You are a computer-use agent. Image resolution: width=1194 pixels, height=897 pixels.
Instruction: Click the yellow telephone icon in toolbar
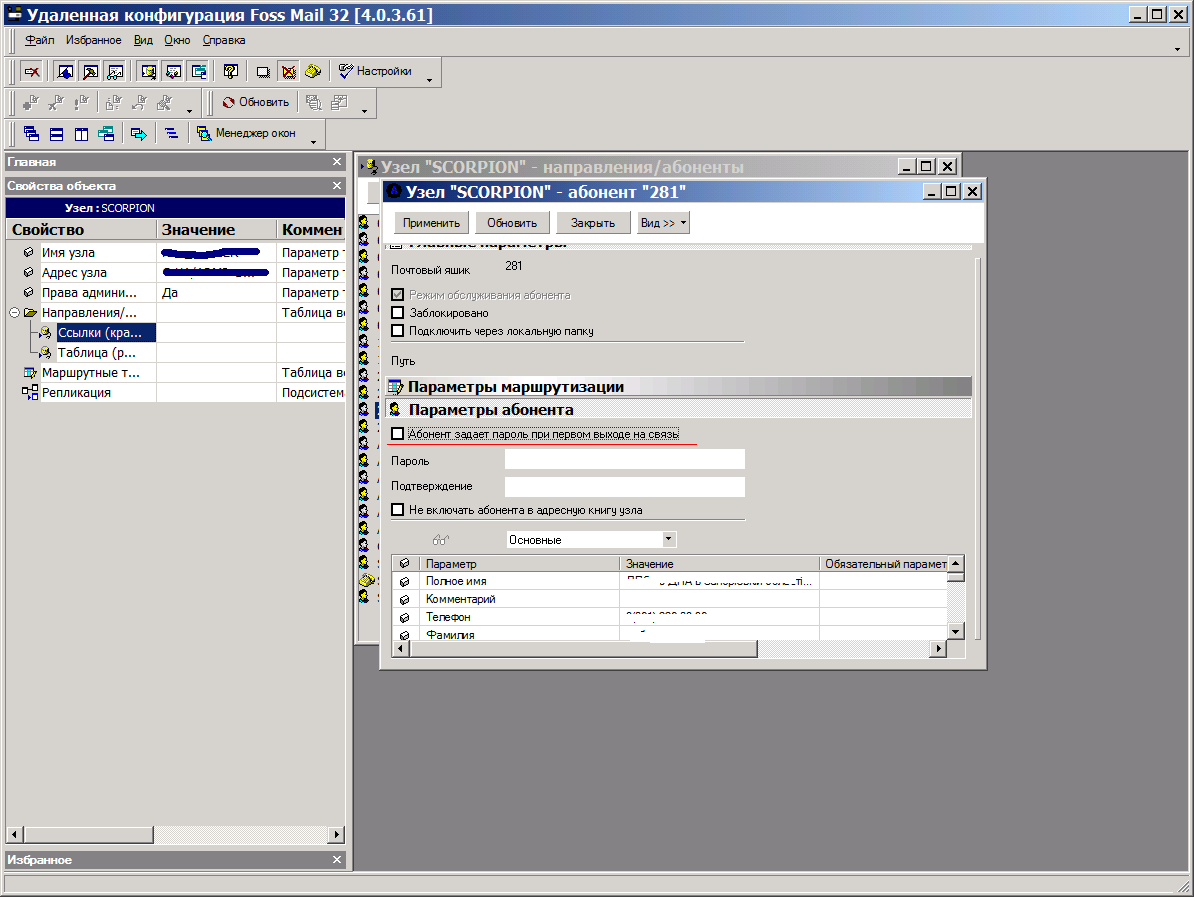tap(312, 72)
